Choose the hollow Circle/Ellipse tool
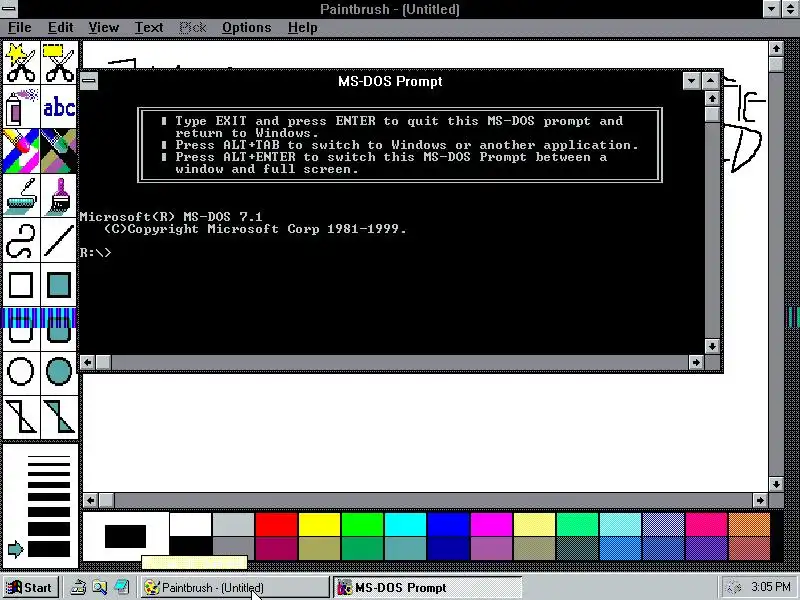This screenshot has height=600, width=800. [21, 371]
